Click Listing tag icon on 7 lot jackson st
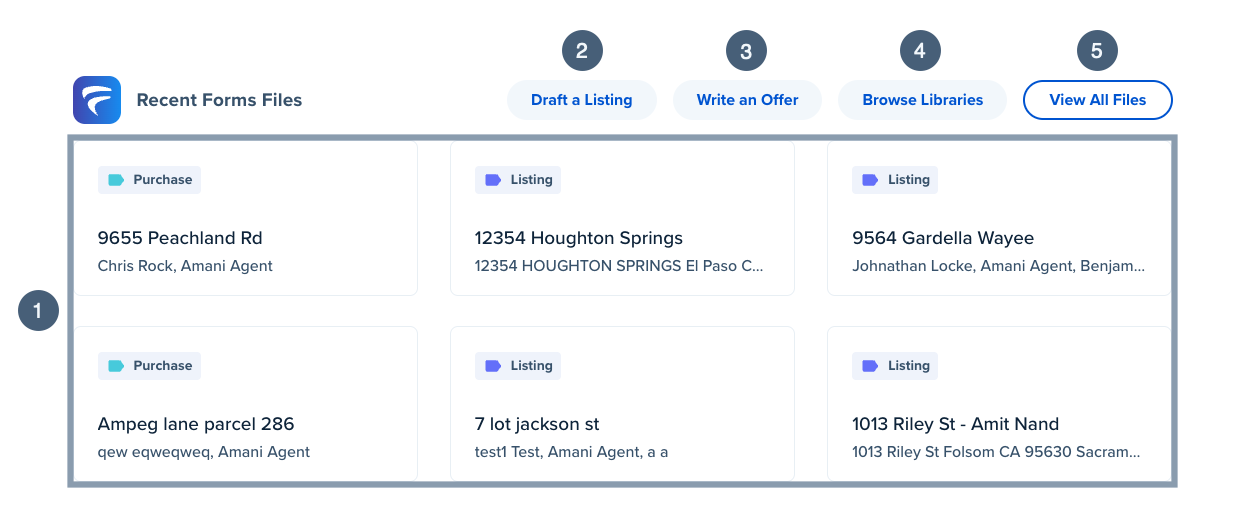The image size is (1254, 530). coord(493,366)
